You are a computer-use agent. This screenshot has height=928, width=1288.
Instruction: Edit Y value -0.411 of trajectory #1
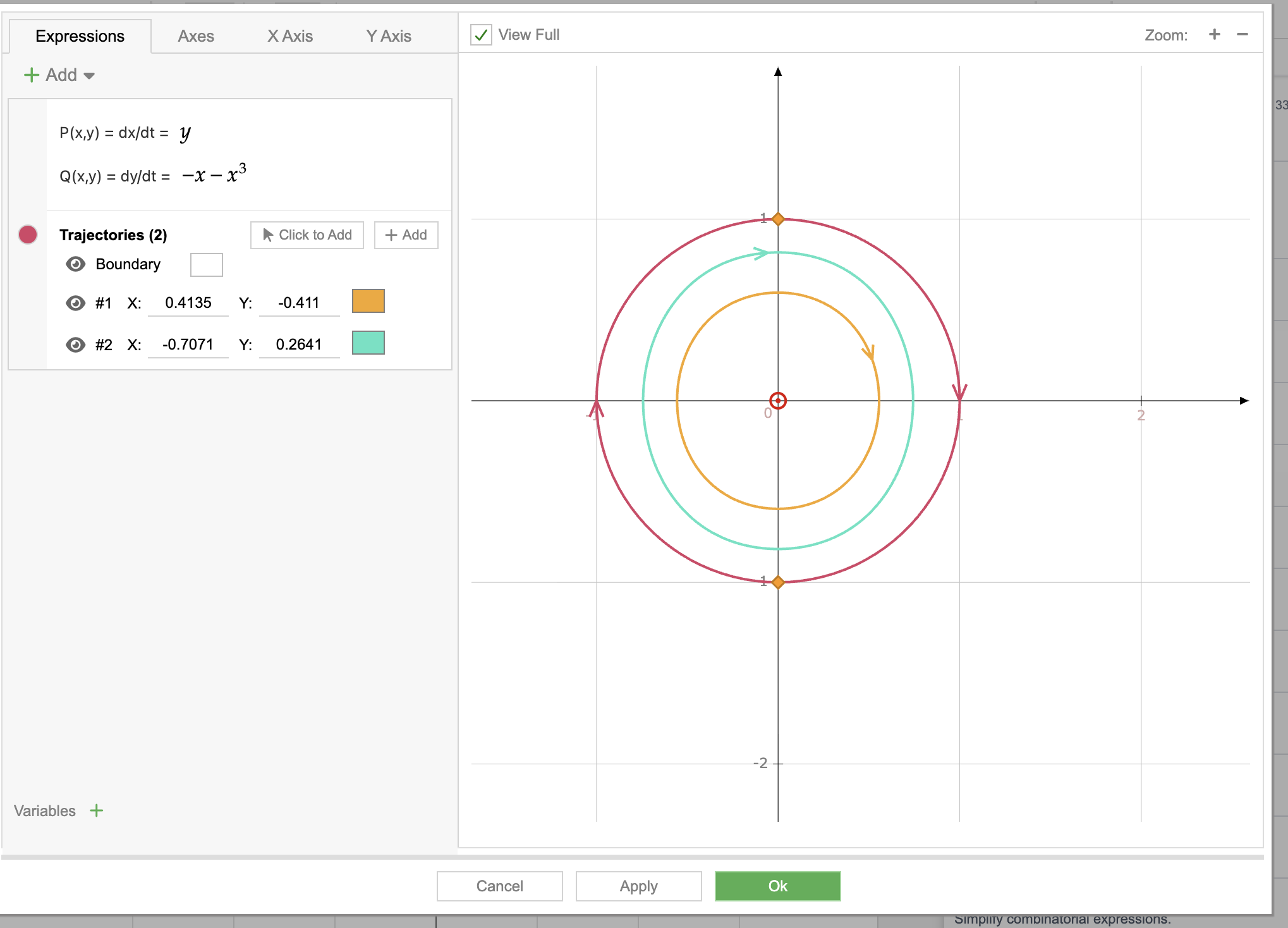(x=299, y=303)
